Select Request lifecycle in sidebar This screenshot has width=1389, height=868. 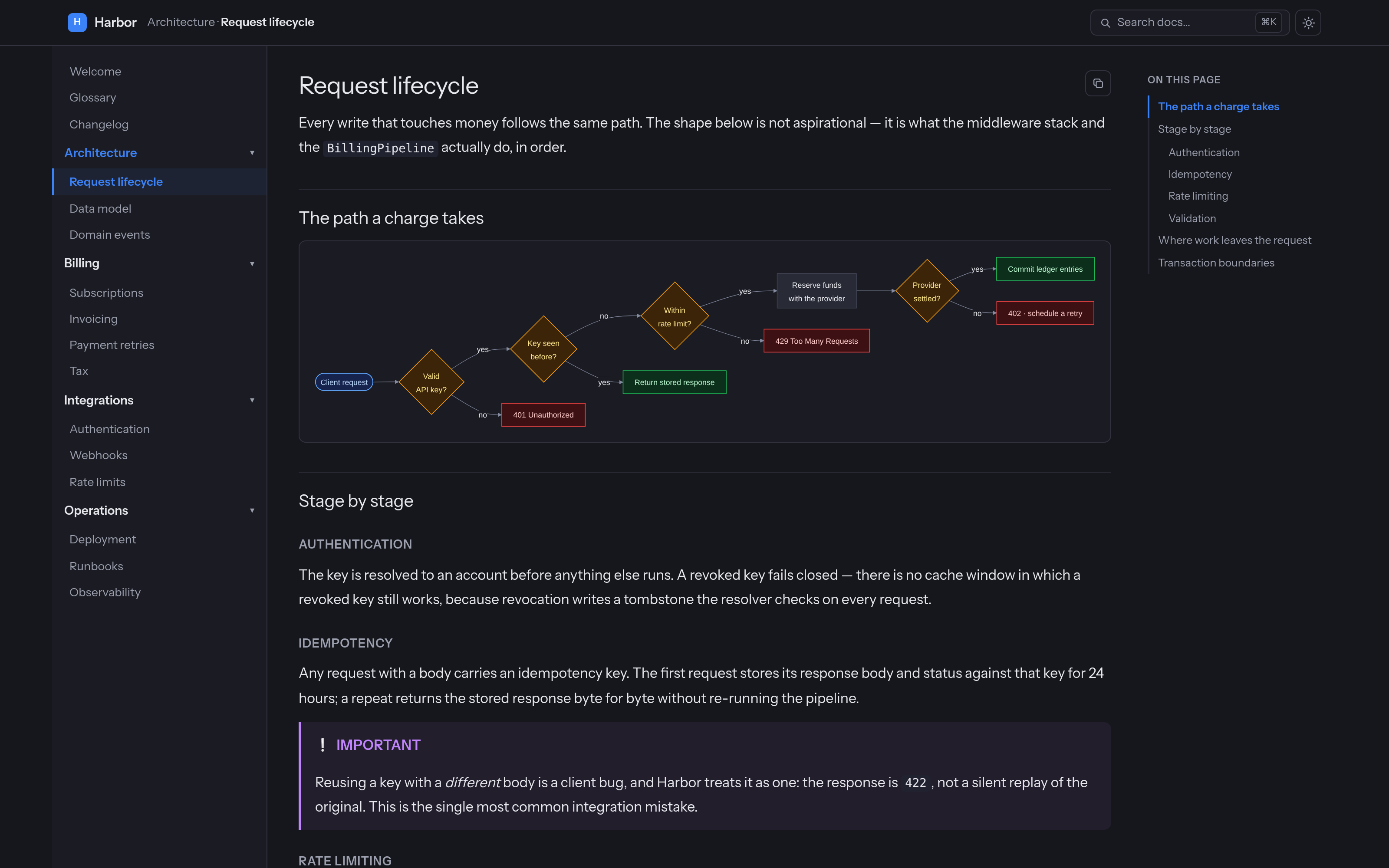(x=160, y=181)
